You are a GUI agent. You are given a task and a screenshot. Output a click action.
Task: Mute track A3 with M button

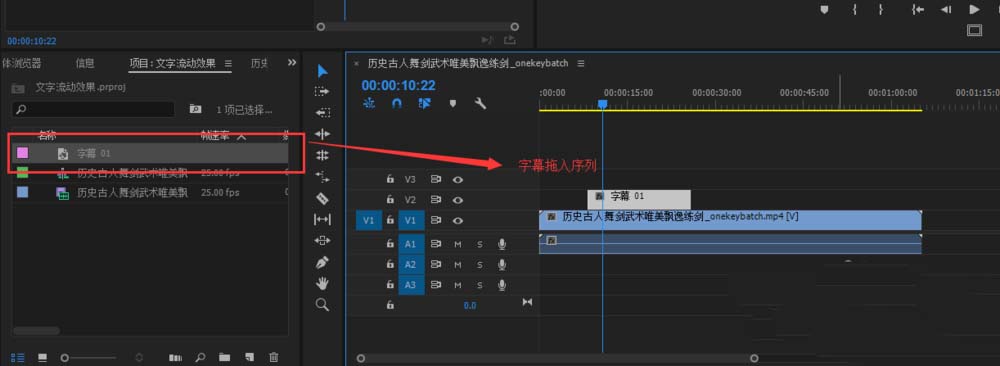[458, 285]
